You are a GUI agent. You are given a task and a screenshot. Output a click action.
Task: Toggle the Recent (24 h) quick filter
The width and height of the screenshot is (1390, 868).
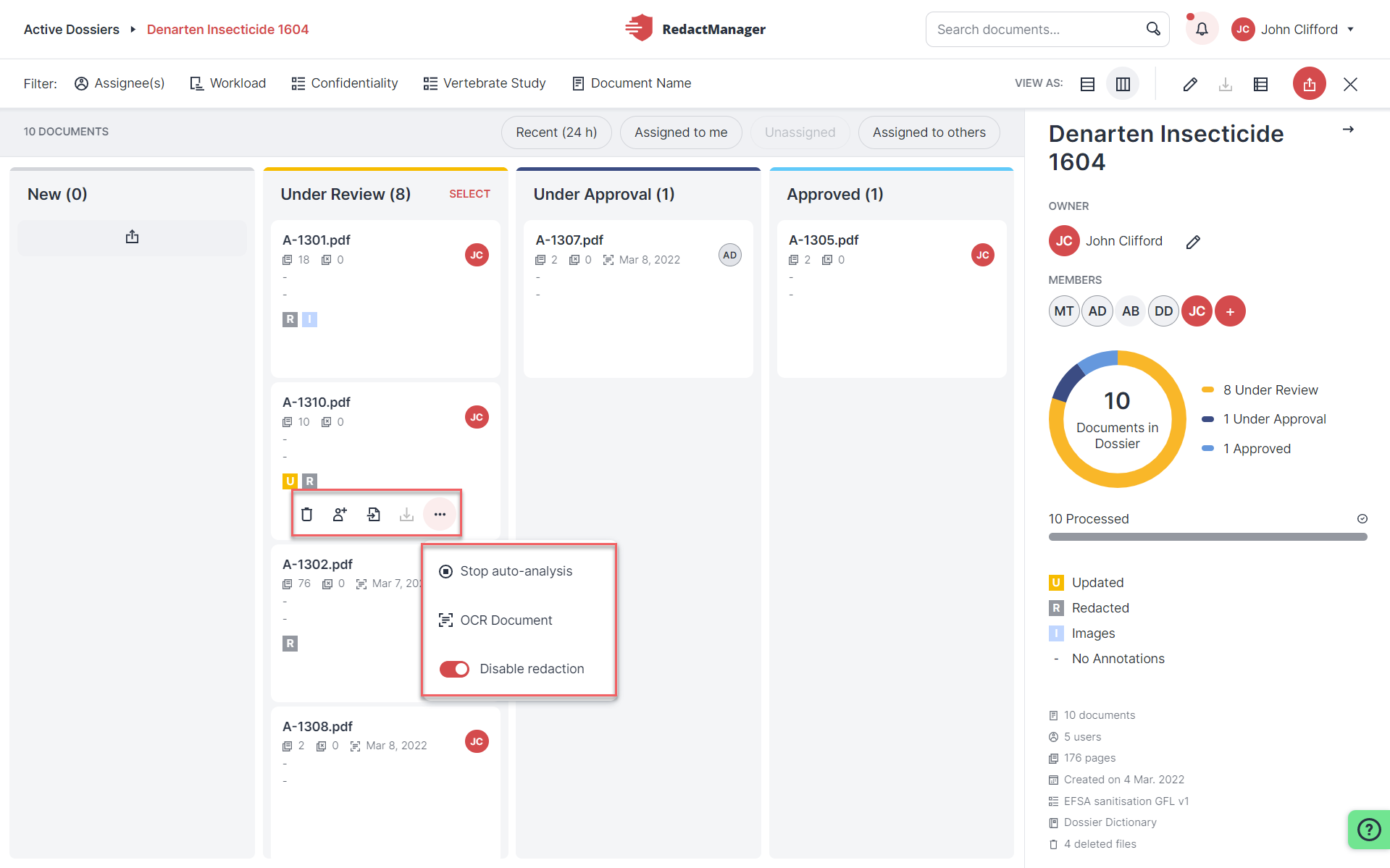[x=556, y=132]
